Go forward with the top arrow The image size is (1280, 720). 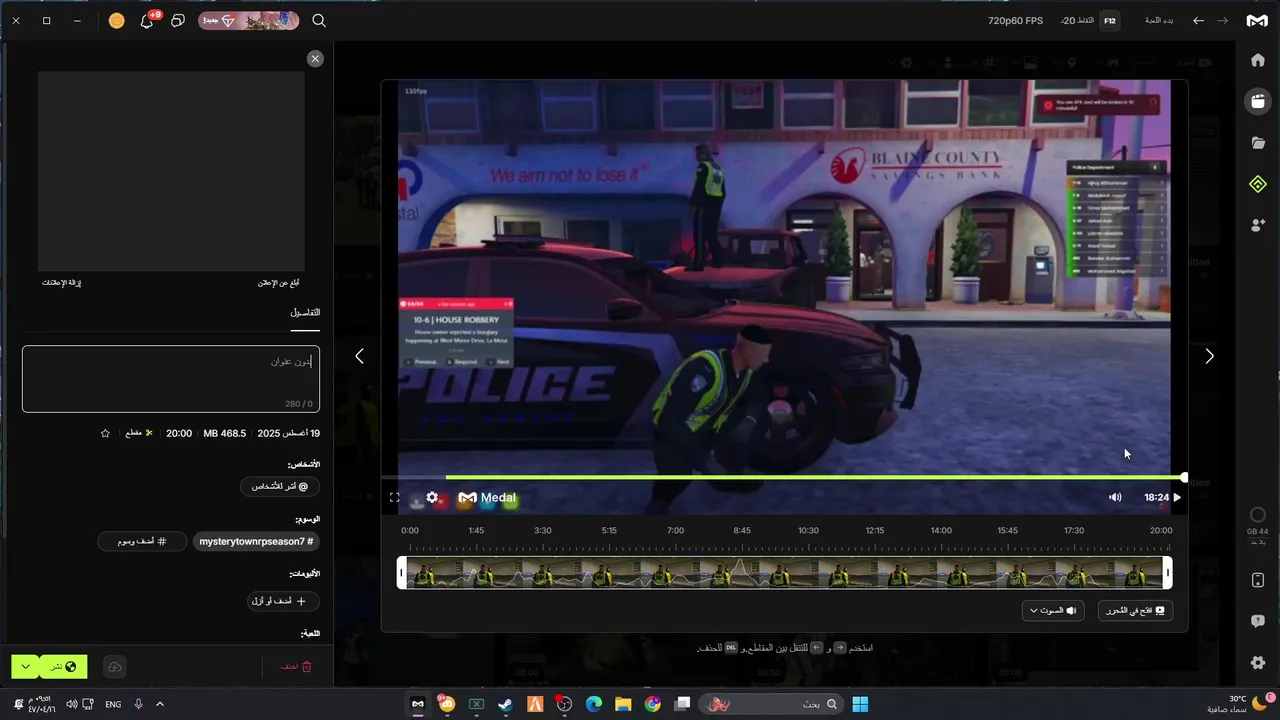[1222, 20]
